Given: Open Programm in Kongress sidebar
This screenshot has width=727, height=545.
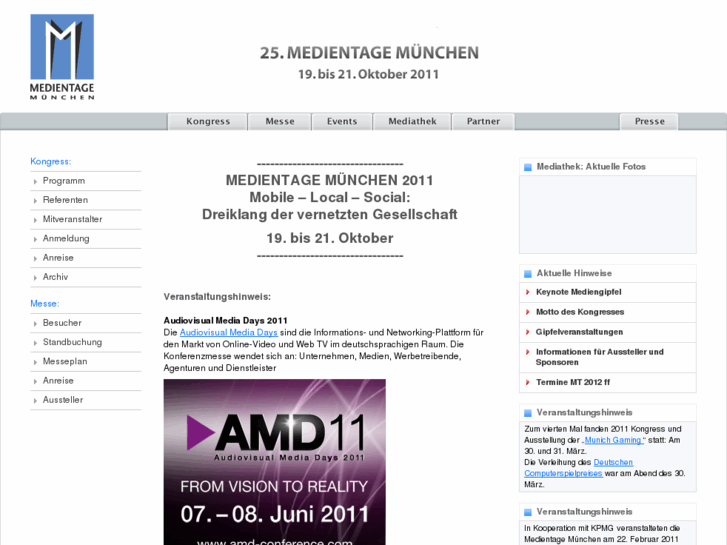Looking at the screenshot, I should coord(64,181).
